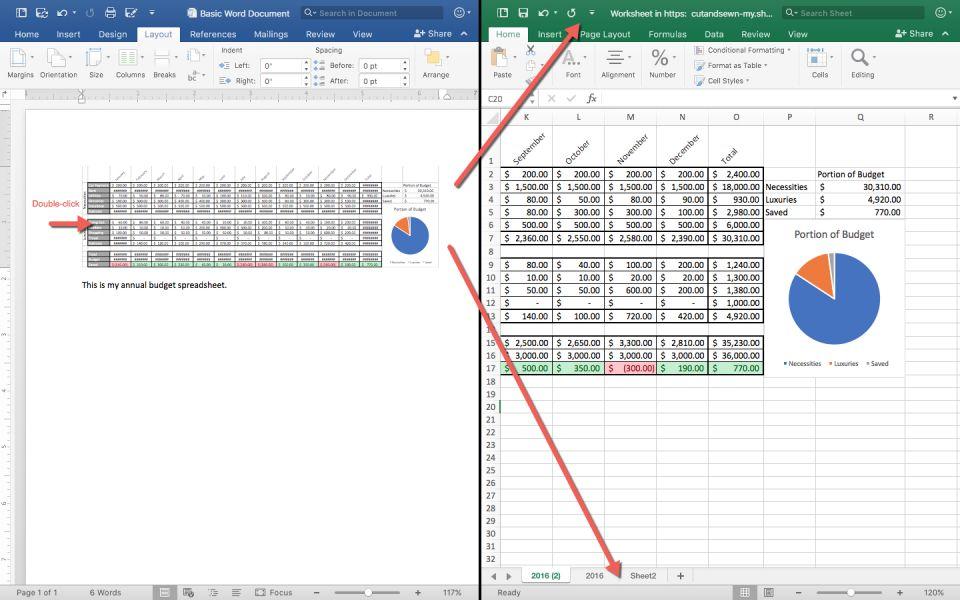Switch to the Sheet2 tab

coord(642,575)
